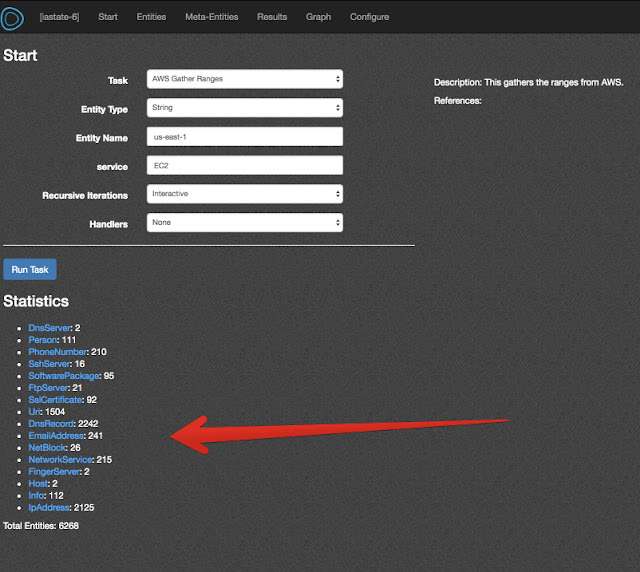Click the Start page heading
640x572 pixels.
pos(20,56)
